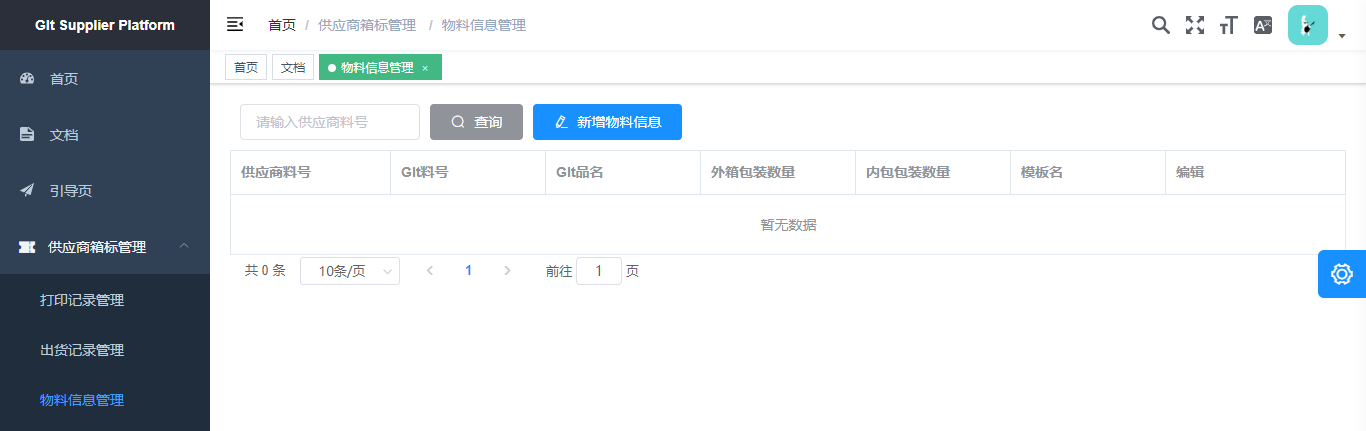Open the 10条/页 page size dropdown
The image size is (1366, 431).
tap(349, 271)
